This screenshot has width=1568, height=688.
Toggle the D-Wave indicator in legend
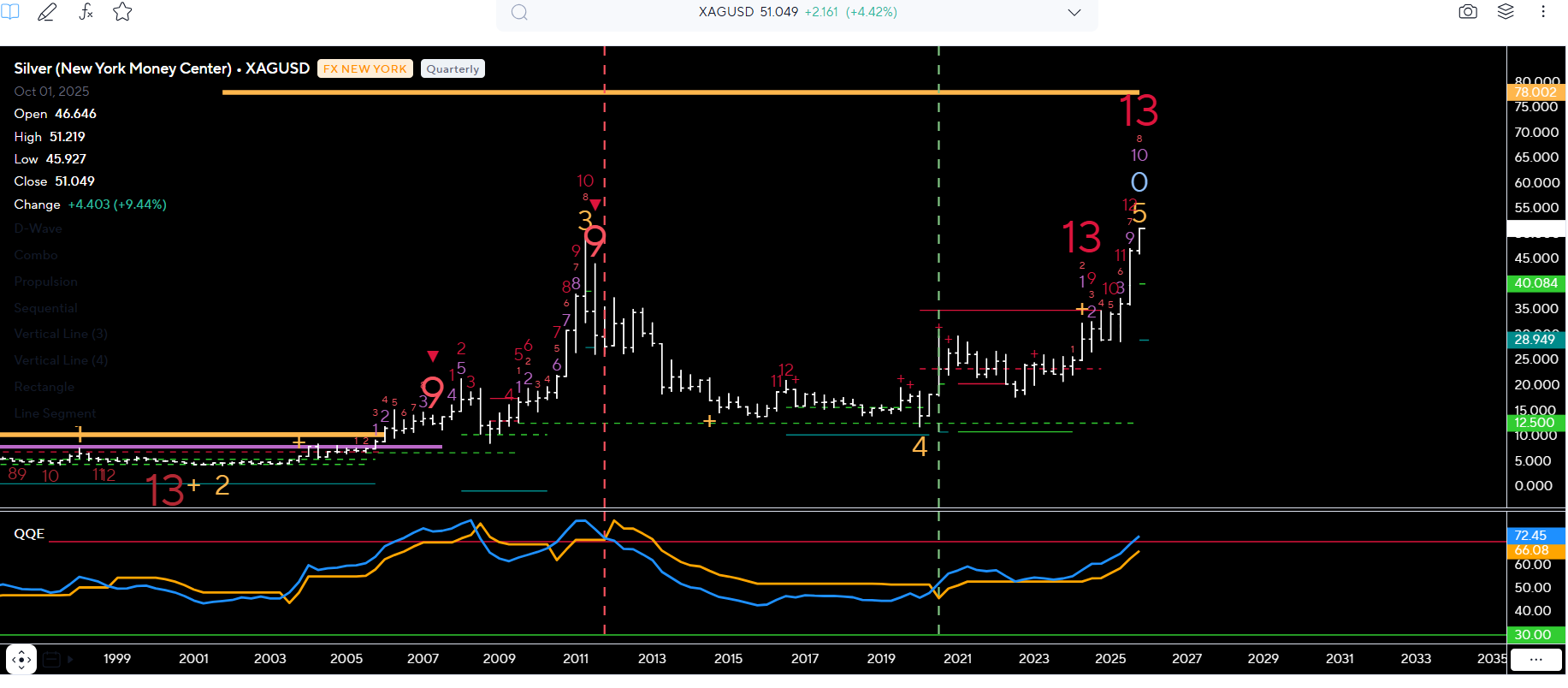point(38,228)
